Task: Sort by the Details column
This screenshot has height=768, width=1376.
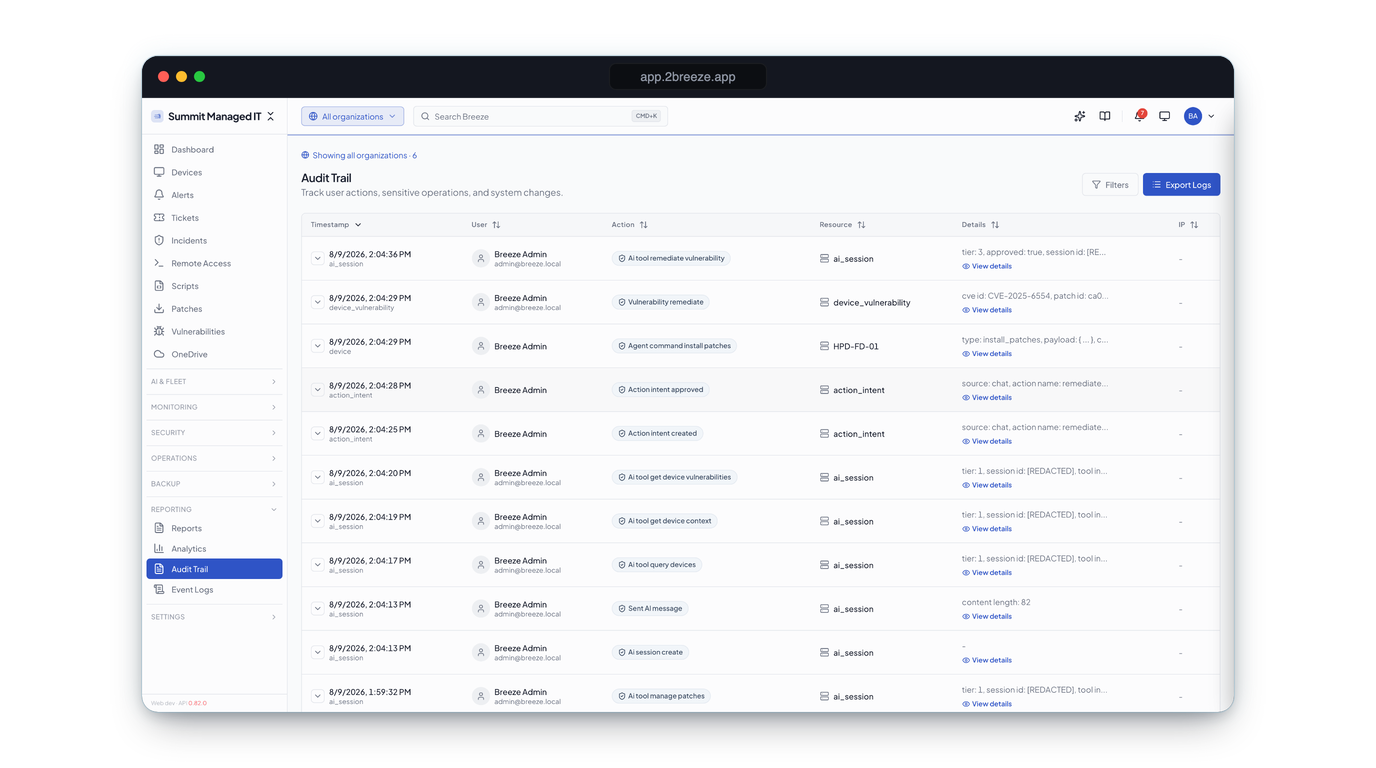Action: click(x=981, y=225)
